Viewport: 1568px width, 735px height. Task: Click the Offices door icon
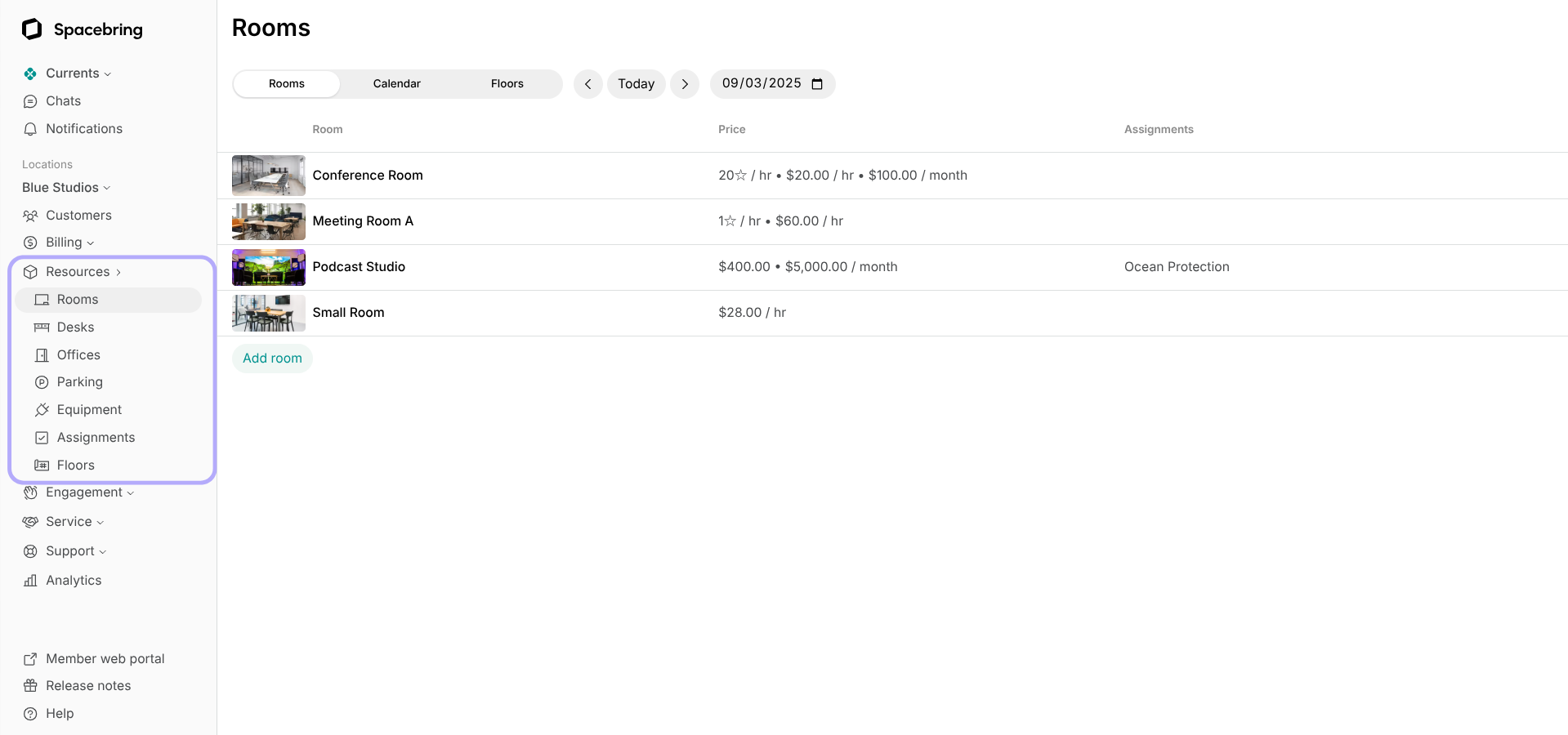tap(42, 355)
